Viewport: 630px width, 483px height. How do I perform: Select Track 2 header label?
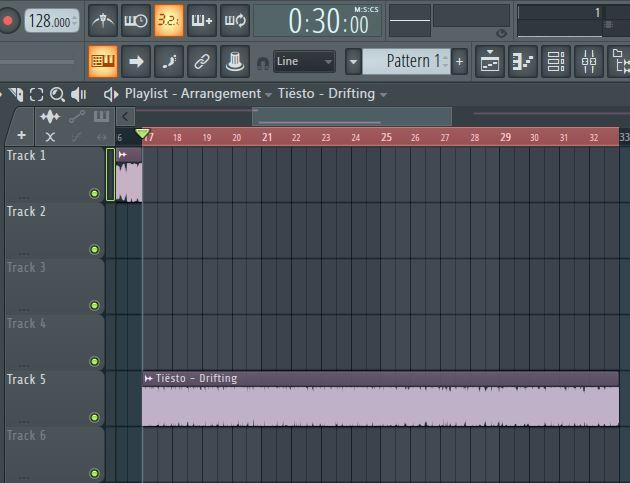pos(27,211)
